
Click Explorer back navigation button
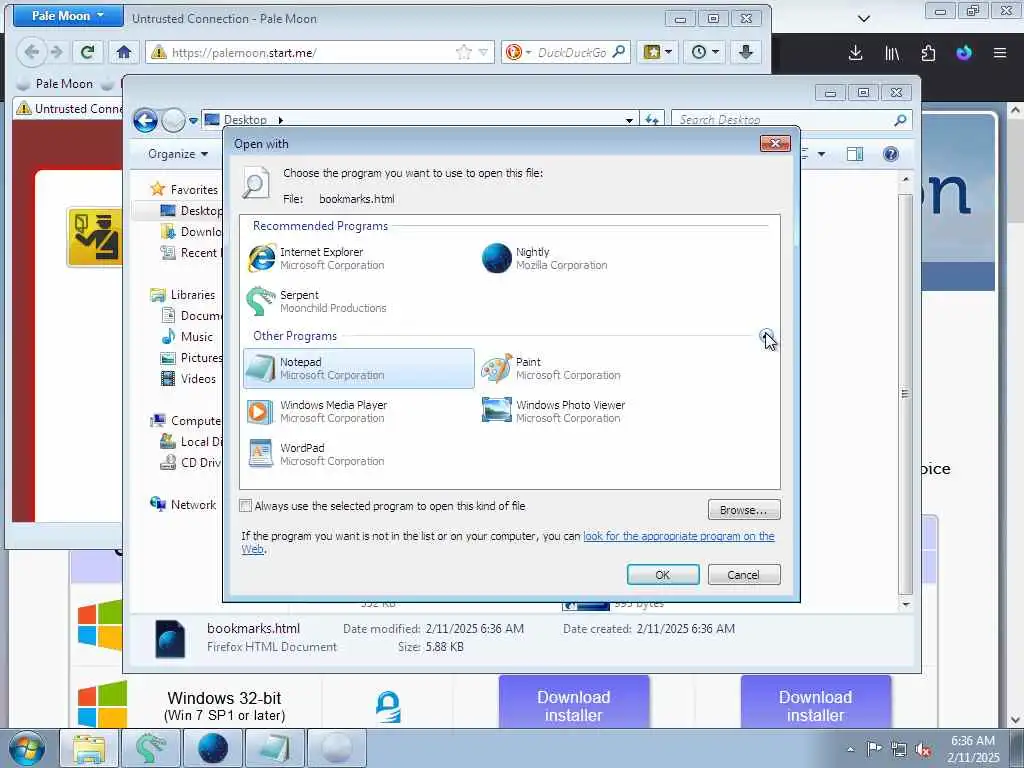tap(145, 121)
